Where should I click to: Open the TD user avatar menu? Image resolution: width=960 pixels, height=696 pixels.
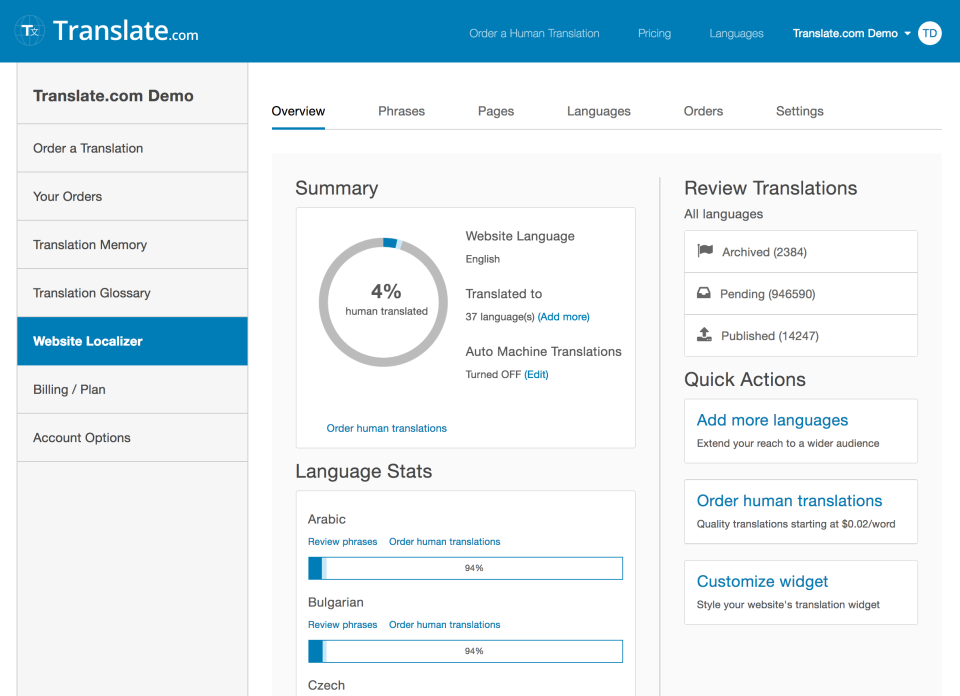click(x=929, y=33)
